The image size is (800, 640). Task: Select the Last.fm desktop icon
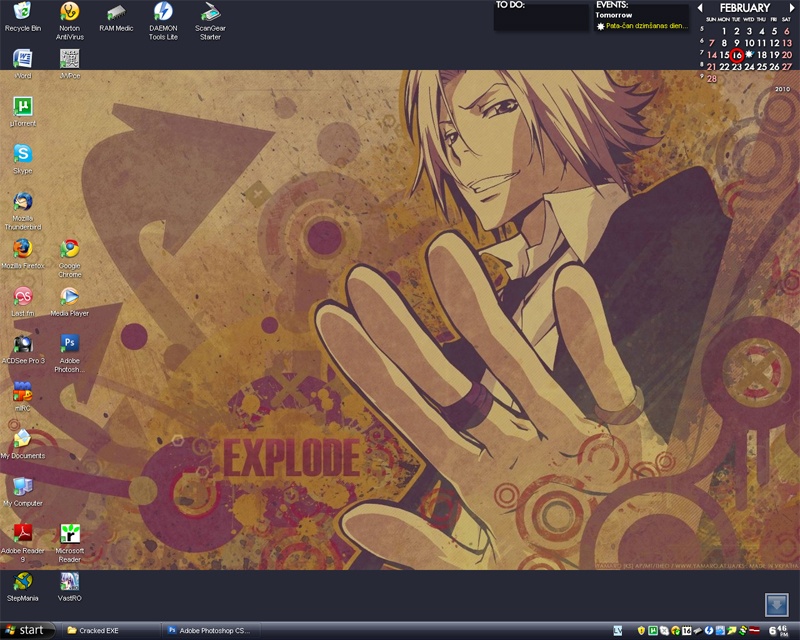tap(22, 301)
